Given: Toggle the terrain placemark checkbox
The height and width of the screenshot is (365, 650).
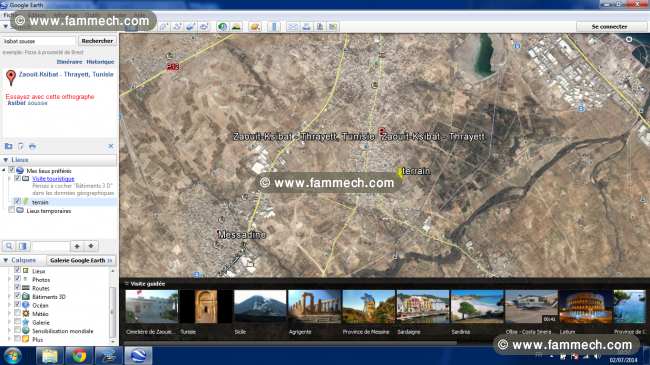Looking at the screenshot, I should click(17, 201).
